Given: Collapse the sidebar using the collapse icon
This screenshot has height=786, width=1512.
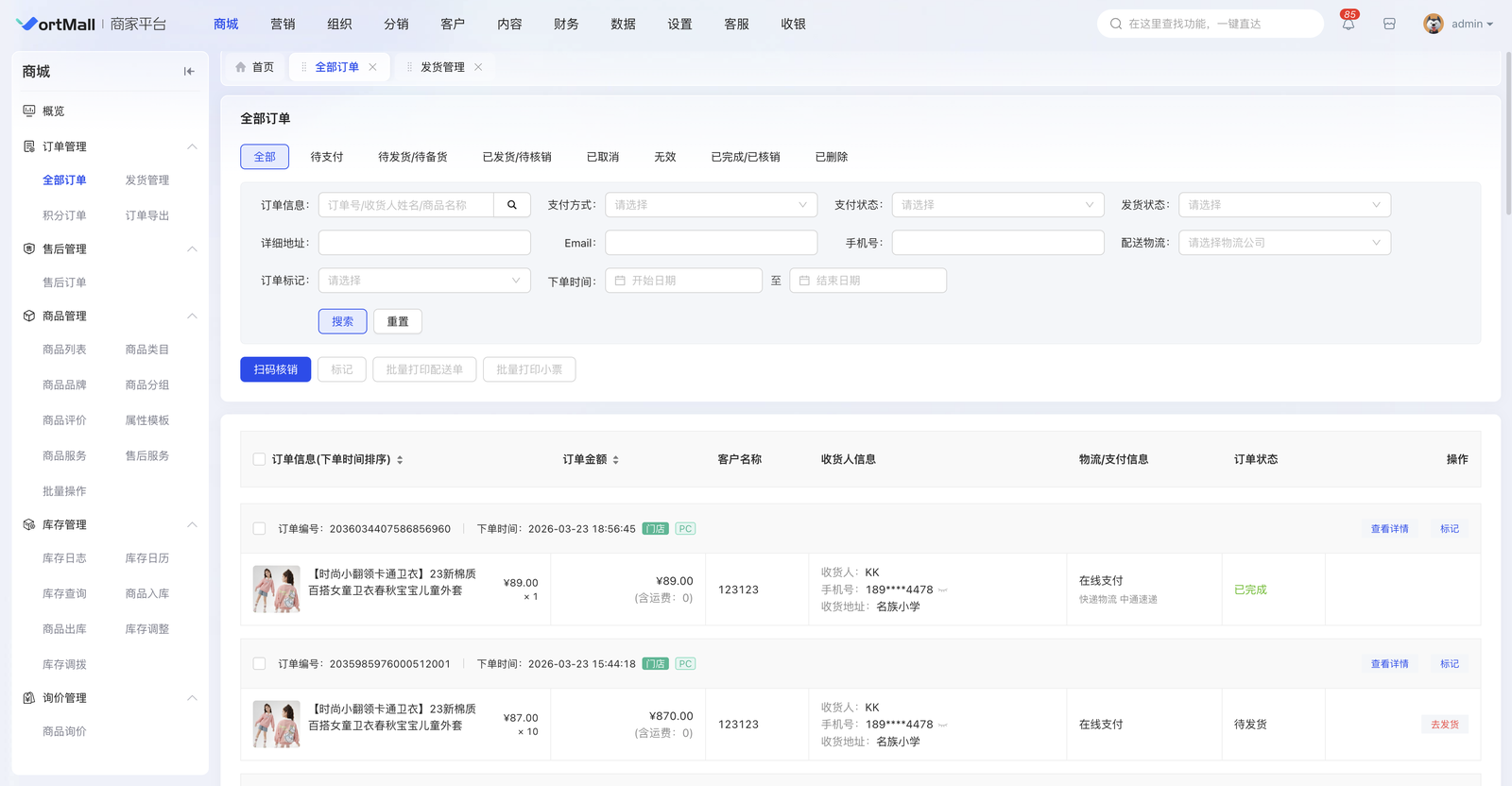Looking at the screenshot, I should tap(189, 72).
